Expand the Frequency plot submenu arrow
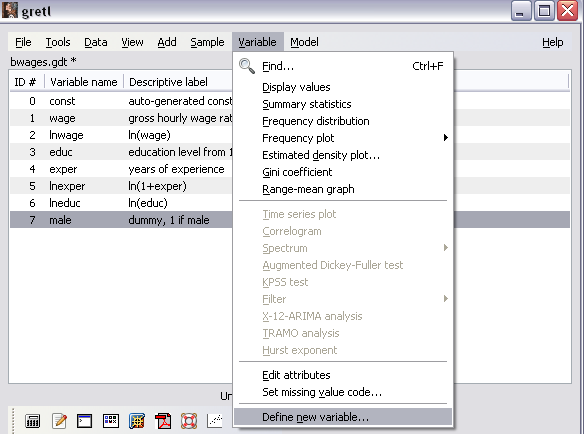 pyautogui.click(x=445, y=138)
